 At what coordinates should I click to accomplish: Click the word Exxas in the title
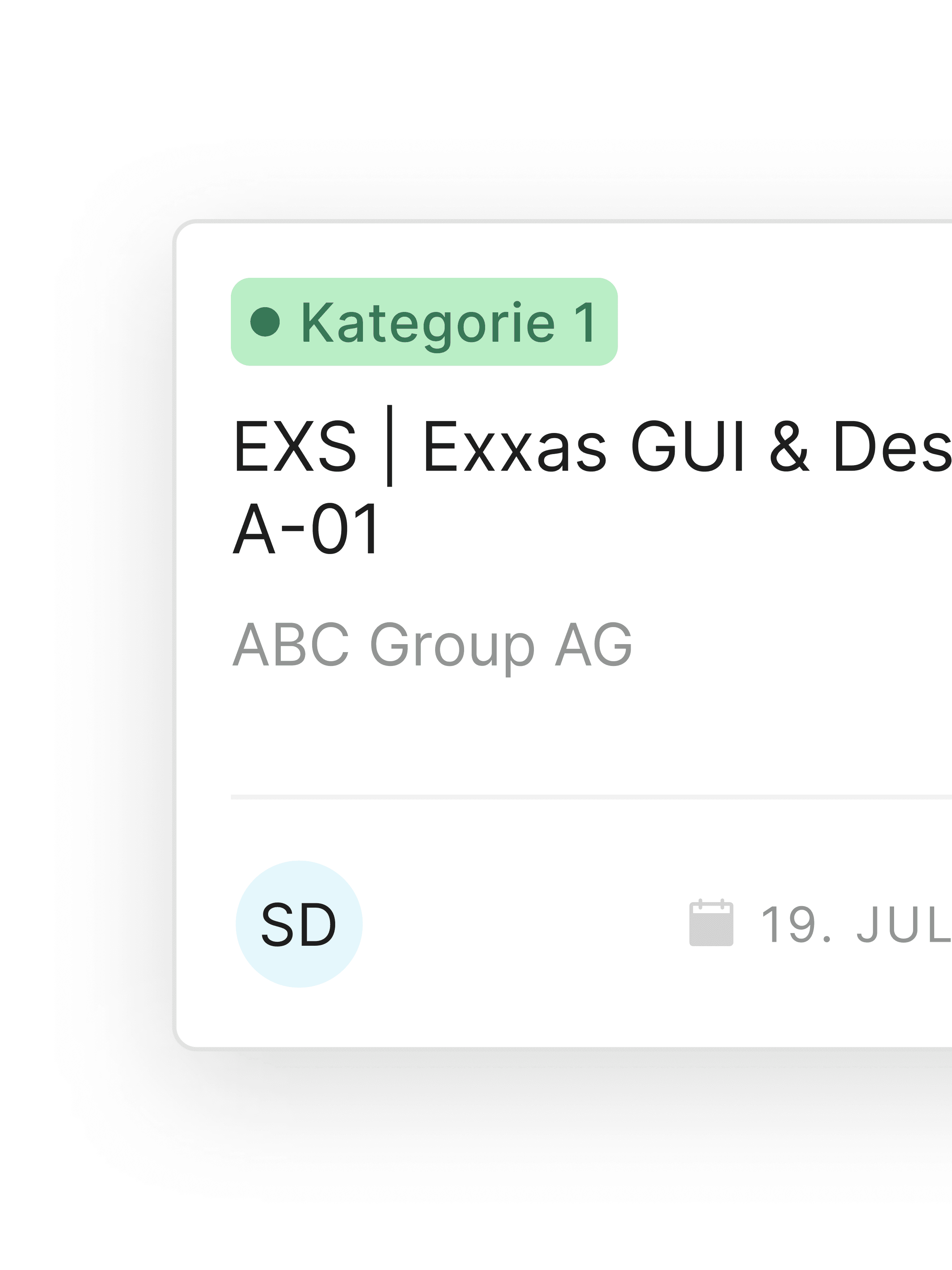[514, 446]
